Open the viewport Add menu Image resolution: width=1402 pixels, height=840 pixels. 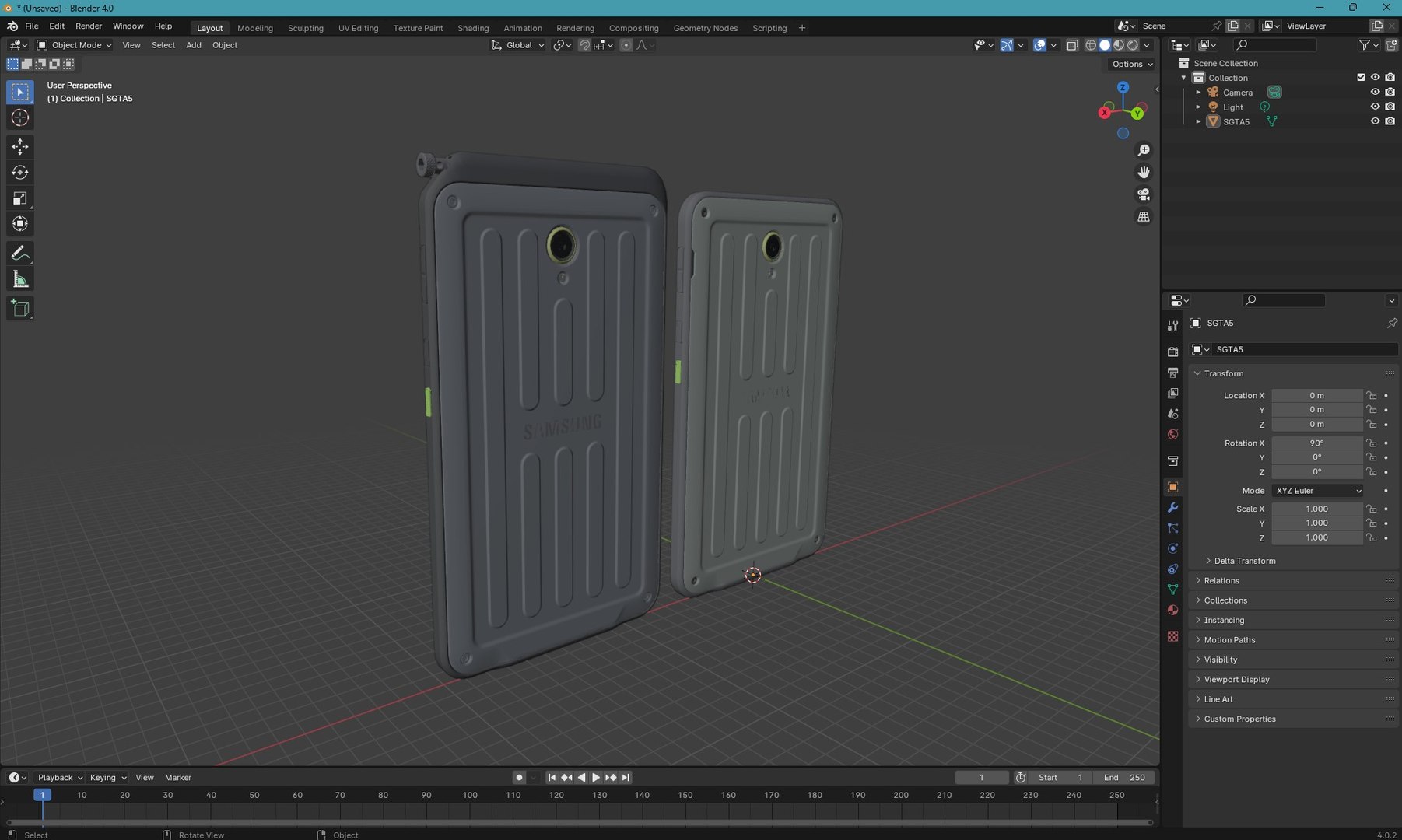pyautogui.click(x=194, y=45)
